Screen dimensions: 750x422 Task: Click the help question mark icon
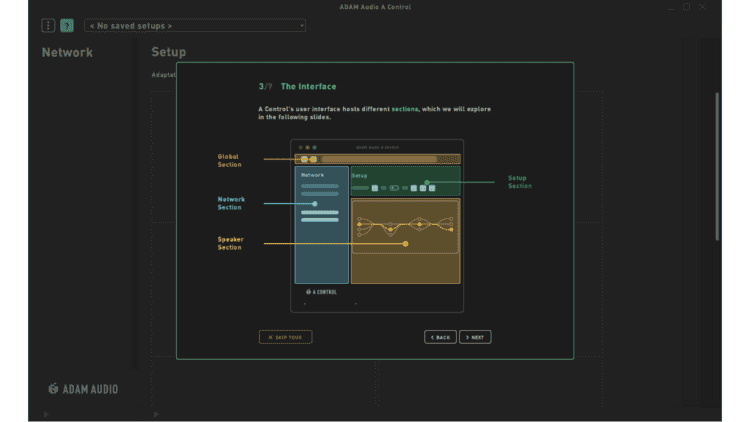point(67,25)
